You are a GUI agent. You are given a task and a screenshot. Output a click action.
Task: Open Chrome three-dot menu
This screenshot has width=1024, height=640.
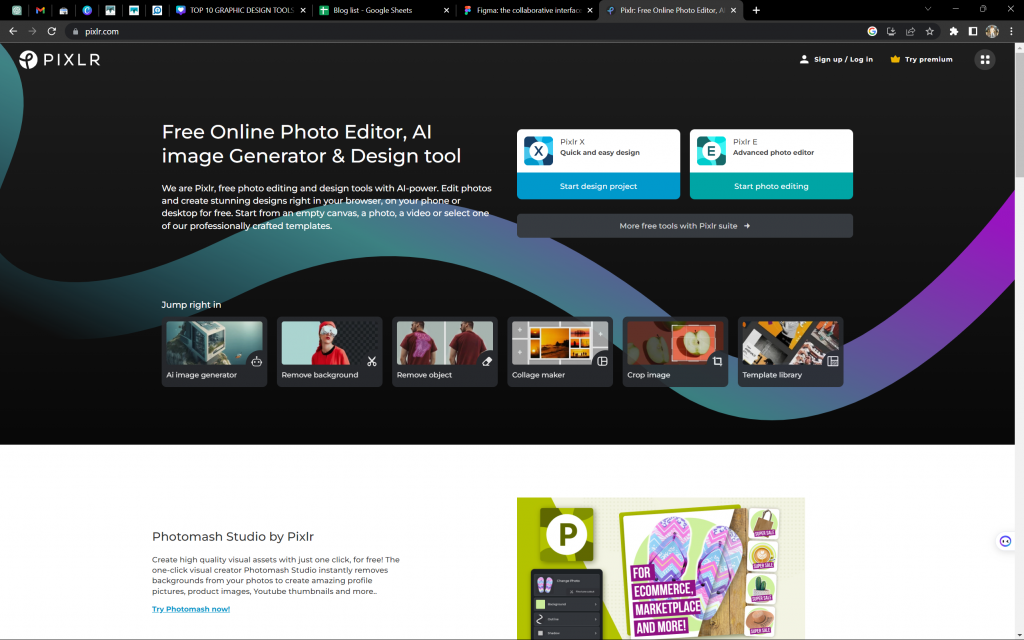(1011, 31)
